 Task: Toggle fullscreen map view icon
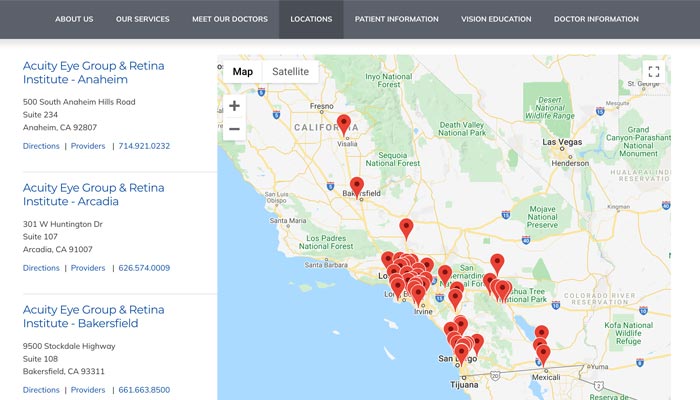[654, 71]
